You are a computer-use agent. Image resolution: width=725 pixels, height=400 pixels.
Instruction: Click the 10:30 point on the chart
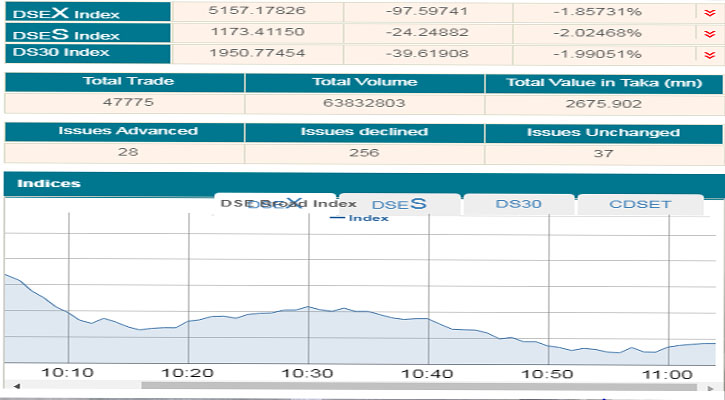coord(309,307)
